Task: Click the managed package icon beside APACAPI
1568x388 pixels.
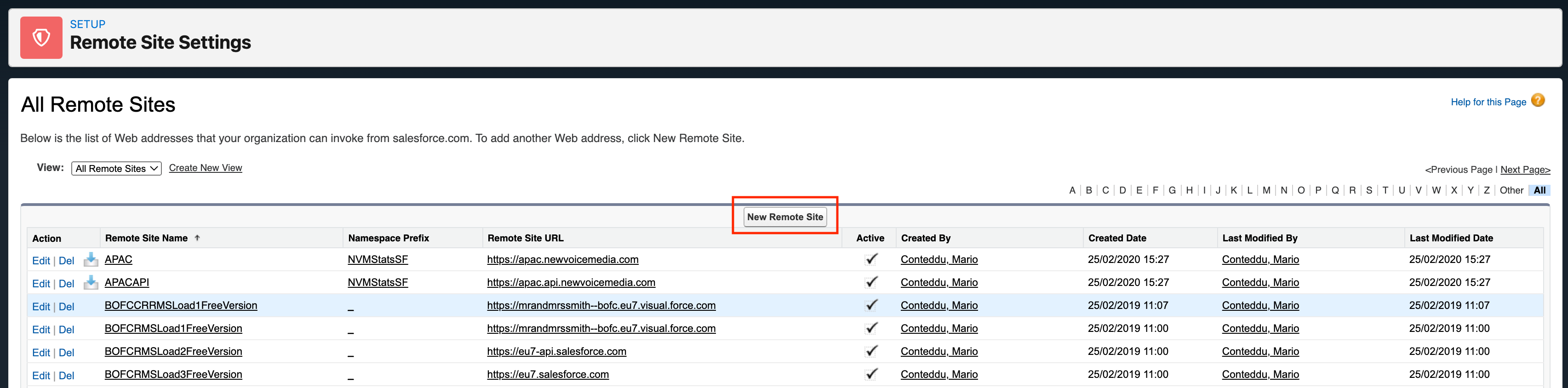Action: click(91, 283)
